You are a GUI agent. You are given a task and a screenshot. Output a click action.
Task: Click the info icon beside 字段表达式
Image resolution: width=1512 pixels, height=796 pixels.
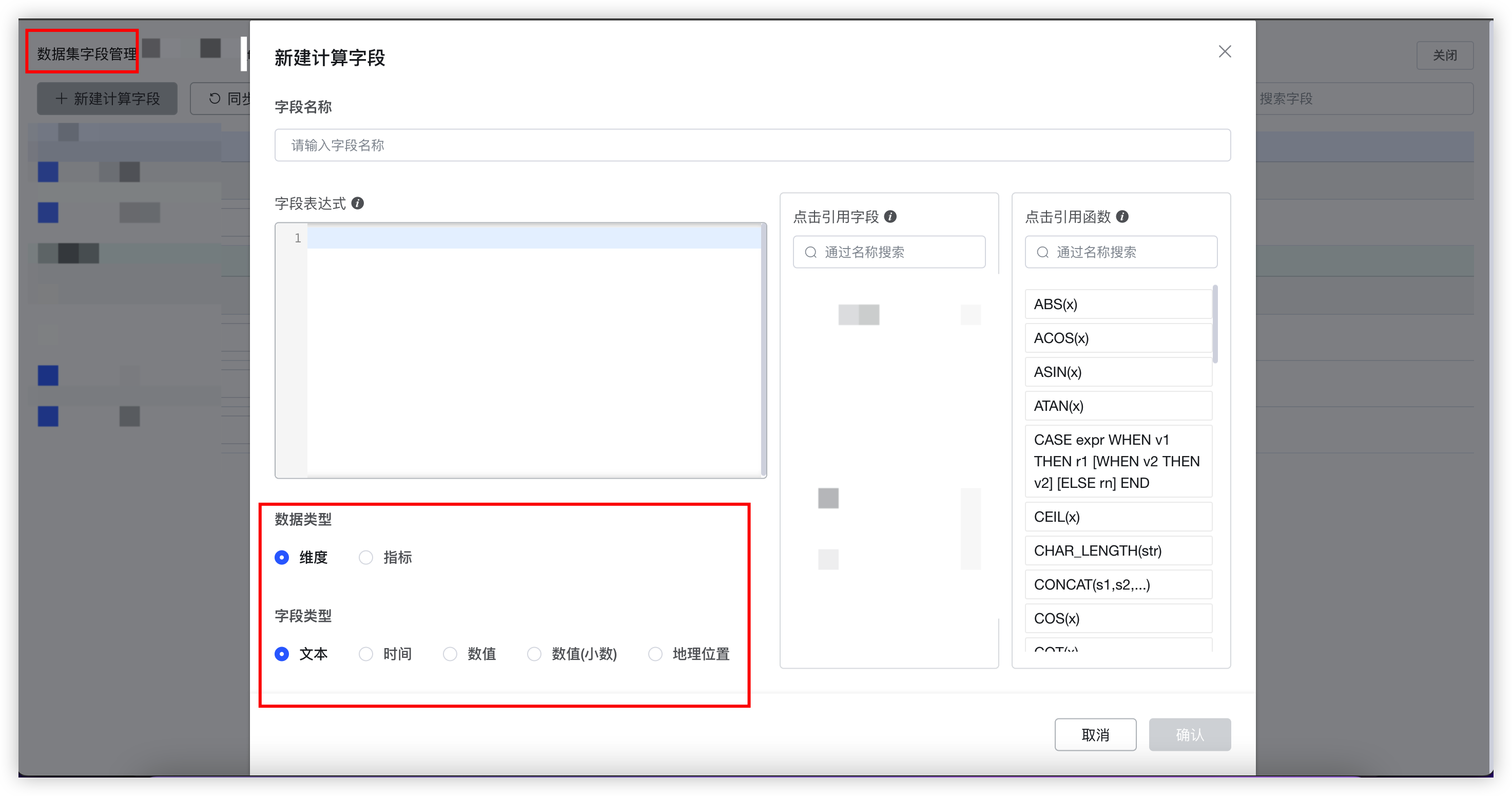pyautogui.click(x=357, y=203)
